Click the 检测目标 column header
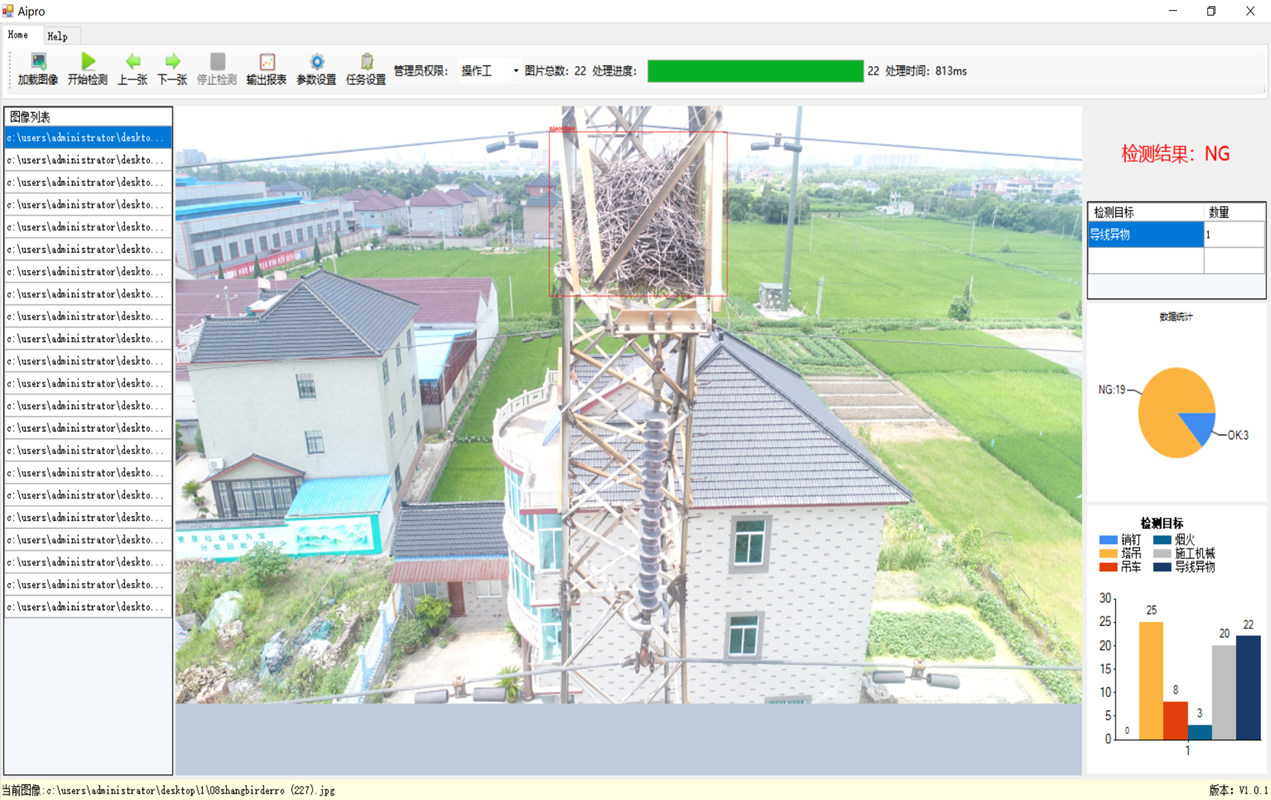The height and width of the screenshot is (800, 1271). [x=1145, y=212]
